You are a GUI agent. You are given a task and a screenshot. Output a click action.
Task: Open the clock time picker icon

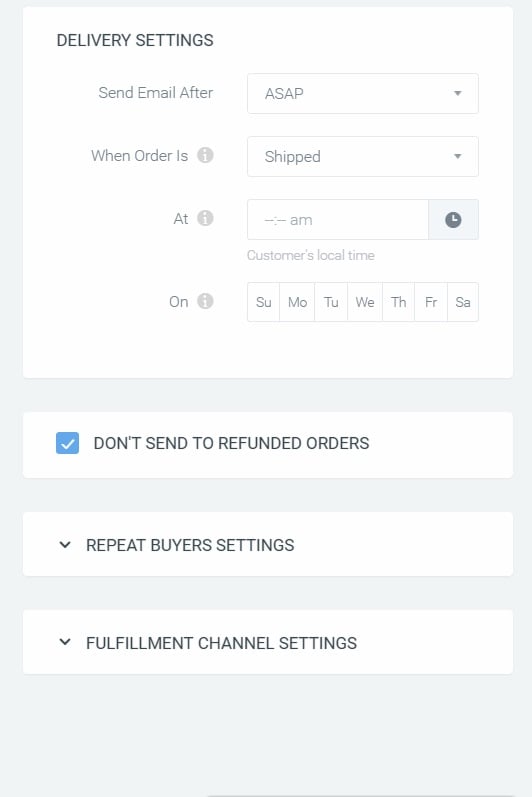click(453, 220)
